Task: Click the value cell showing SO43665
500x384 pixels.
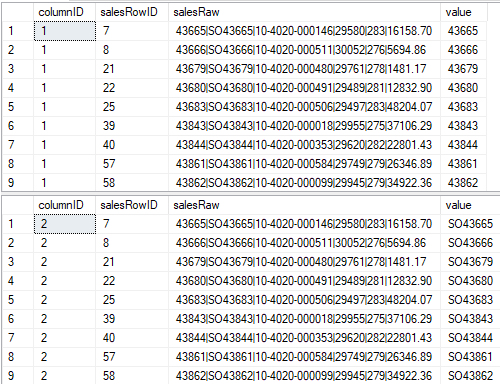Action: [470, 224]
